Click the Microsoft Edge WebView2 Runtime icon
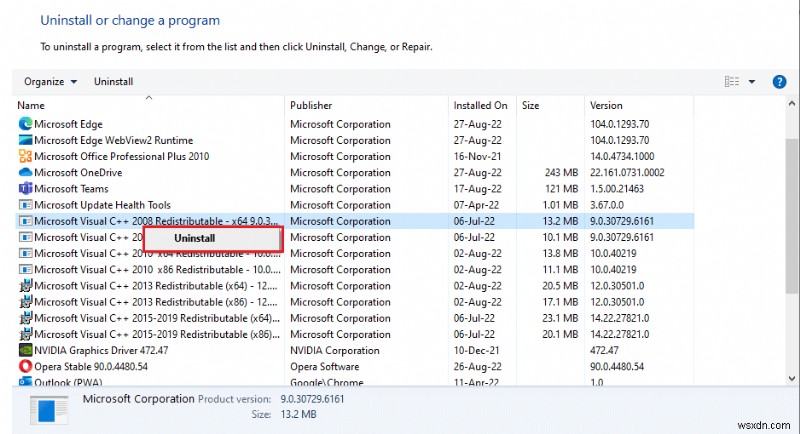The image size is (800, 434). tap(25, 140)
